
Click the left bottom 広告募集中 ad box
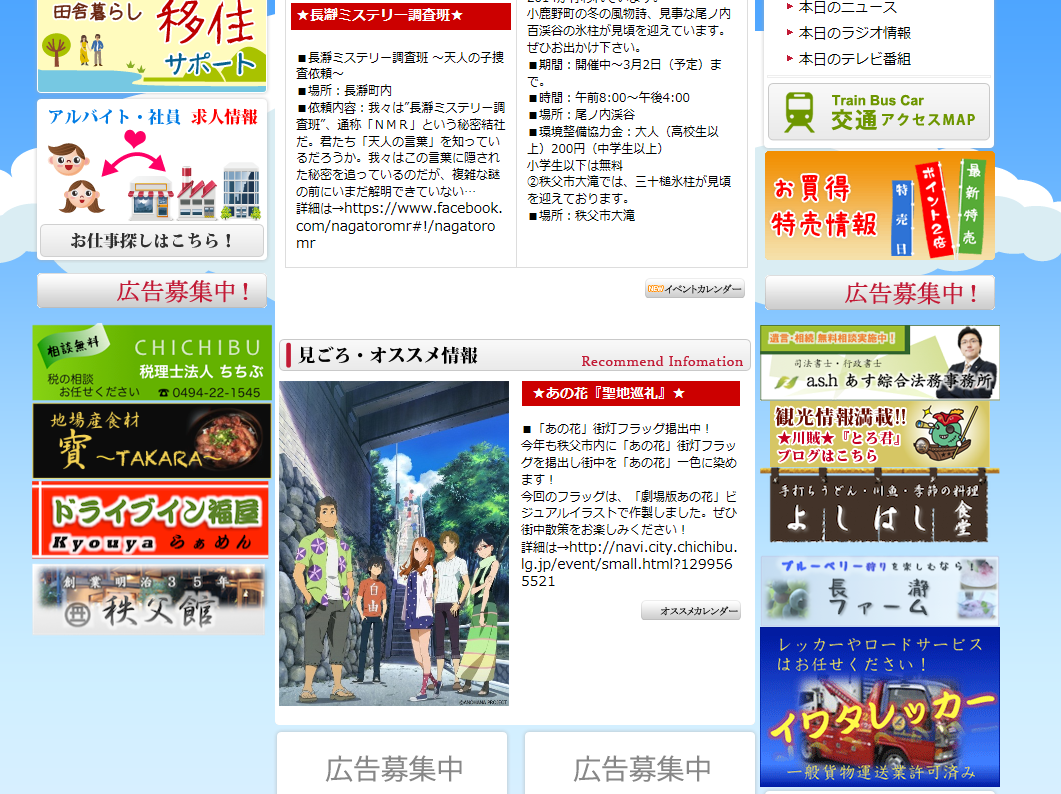[x=392, y=765]
